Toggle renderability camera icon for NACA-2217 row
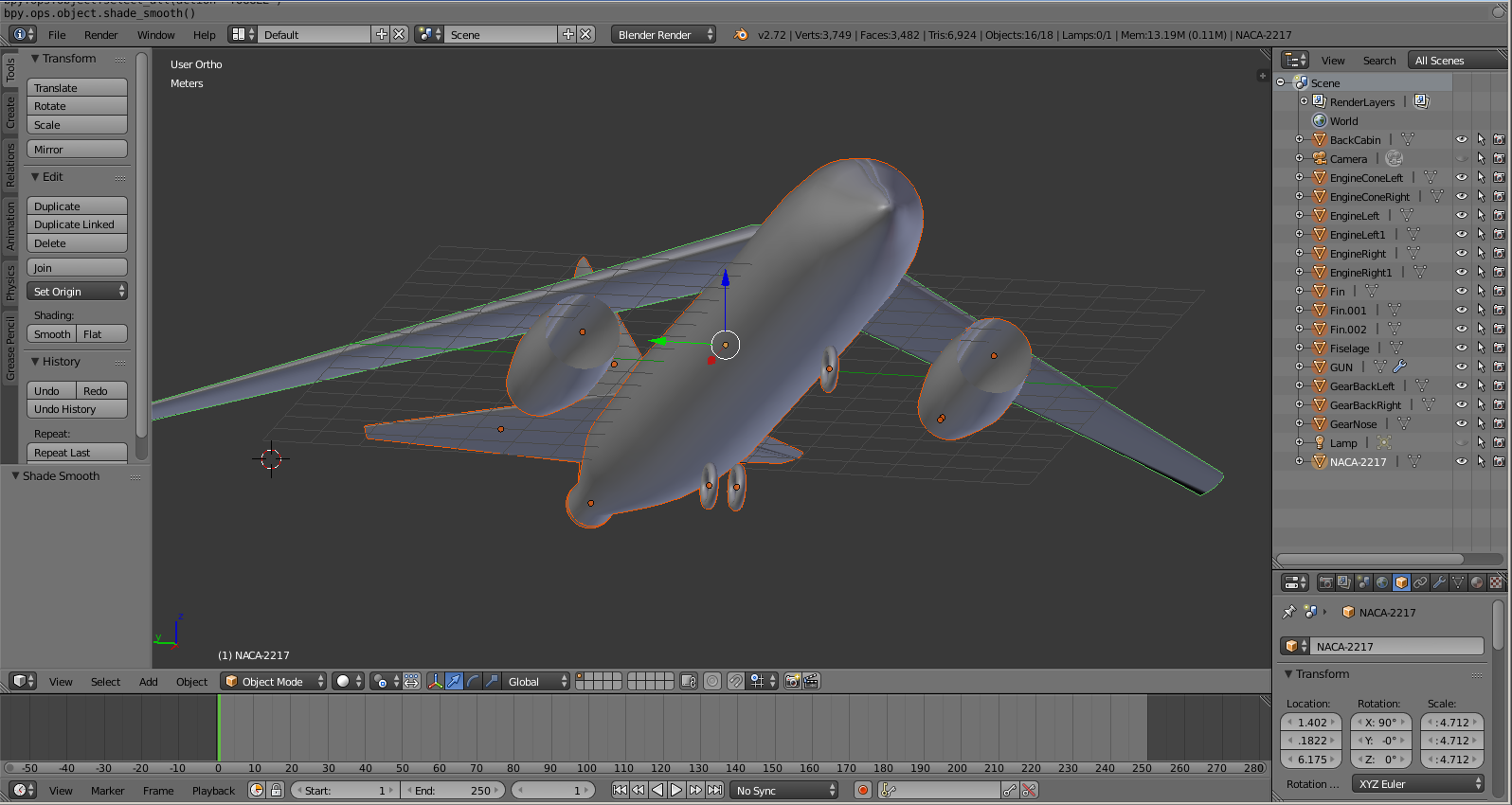Screen dimensions: 1512x805 tap(1499, 461)
